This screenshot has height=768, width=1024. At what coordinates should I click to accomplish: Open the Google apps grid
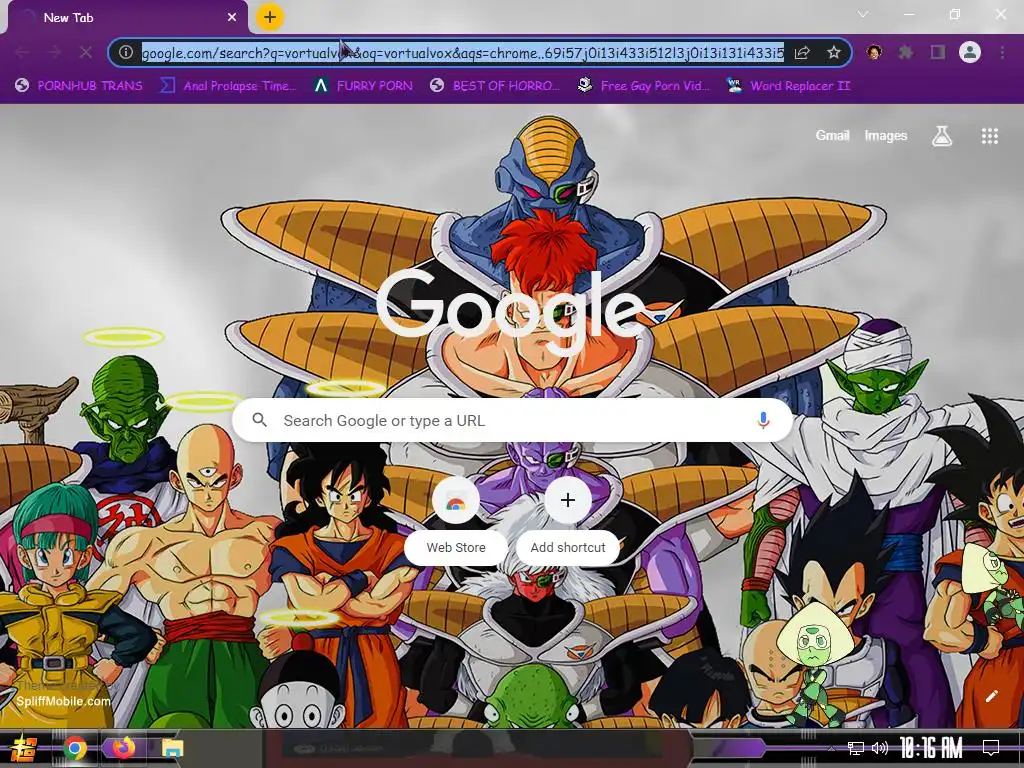point(989,136)
